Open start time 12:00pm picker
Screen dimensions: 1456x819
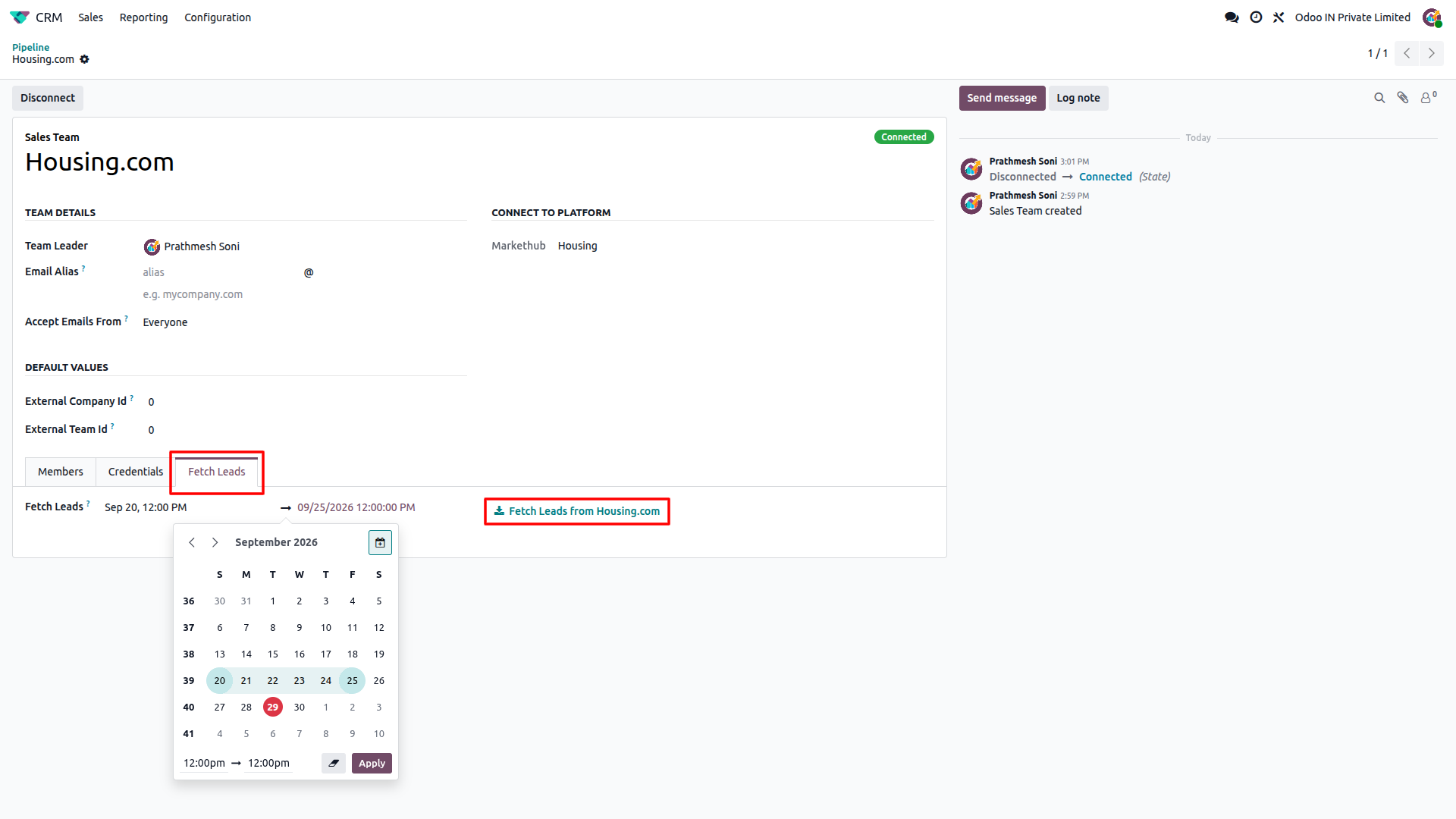204,763
